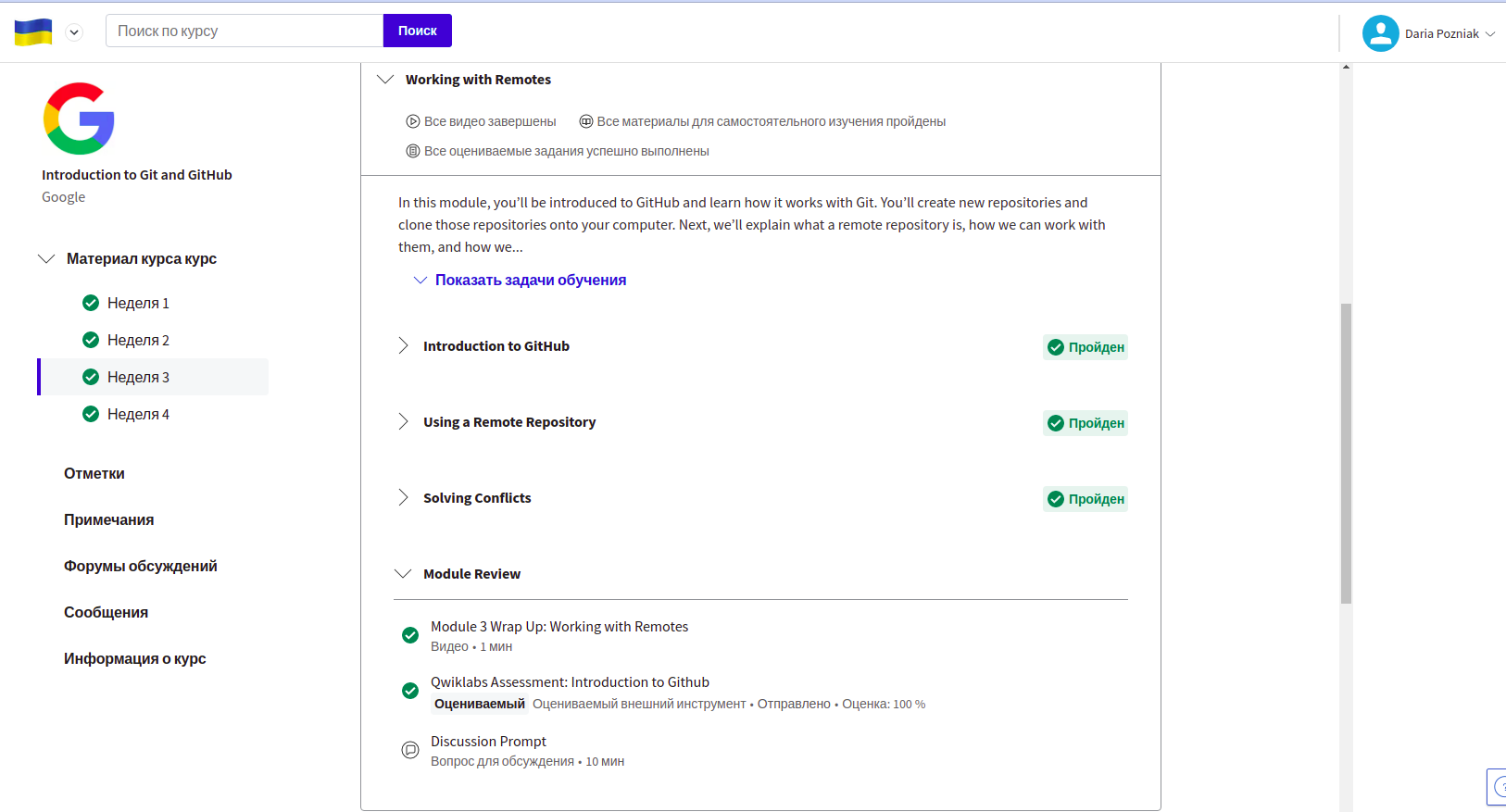Click the Оценка: 100 % text
1506x812 pixels.
[884, 705]
